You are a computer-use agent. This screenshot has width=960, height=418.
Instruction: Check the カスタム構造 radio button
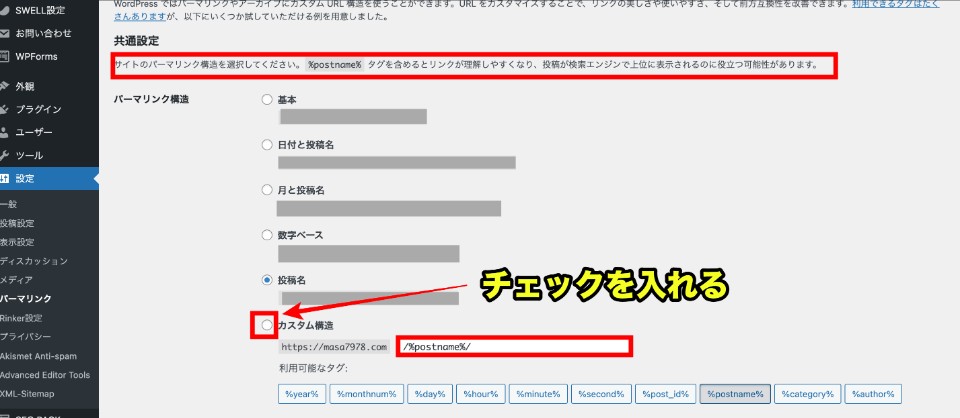pos(267,326)
